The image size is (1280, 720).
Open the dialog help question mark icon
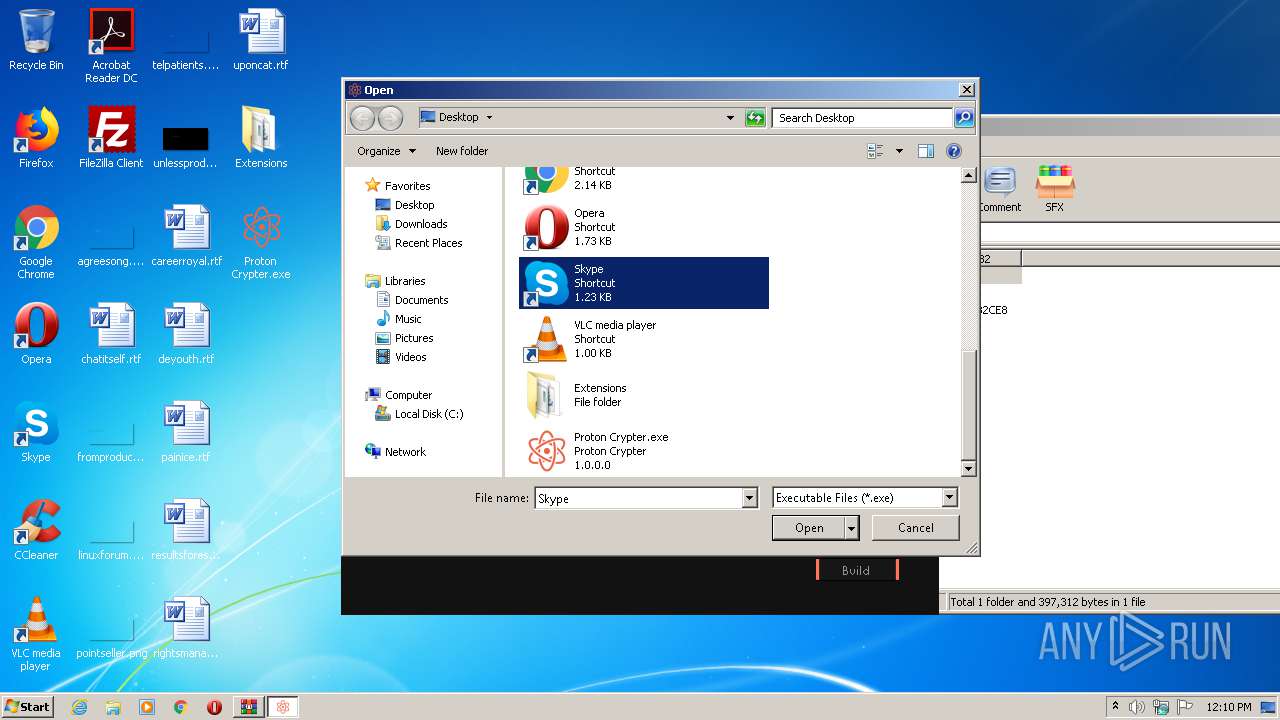click(954, 151)
